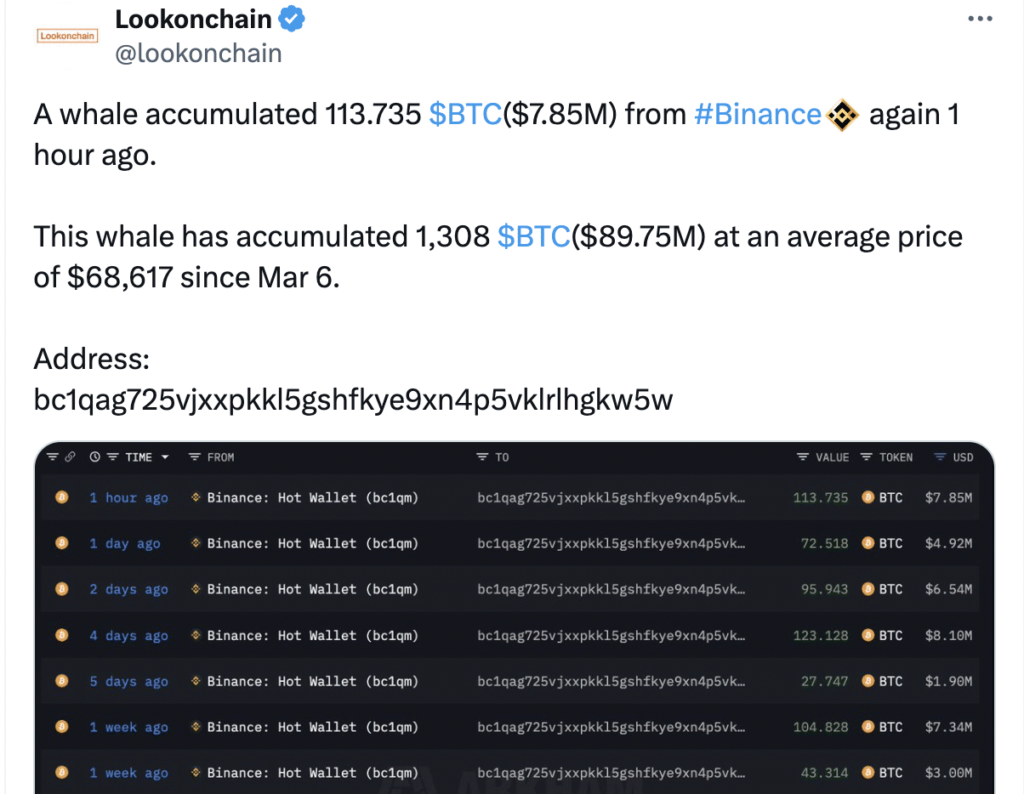Click the Binance logo emoji in the tweet
Screen dimensions: 1024x794
point(844,116)
